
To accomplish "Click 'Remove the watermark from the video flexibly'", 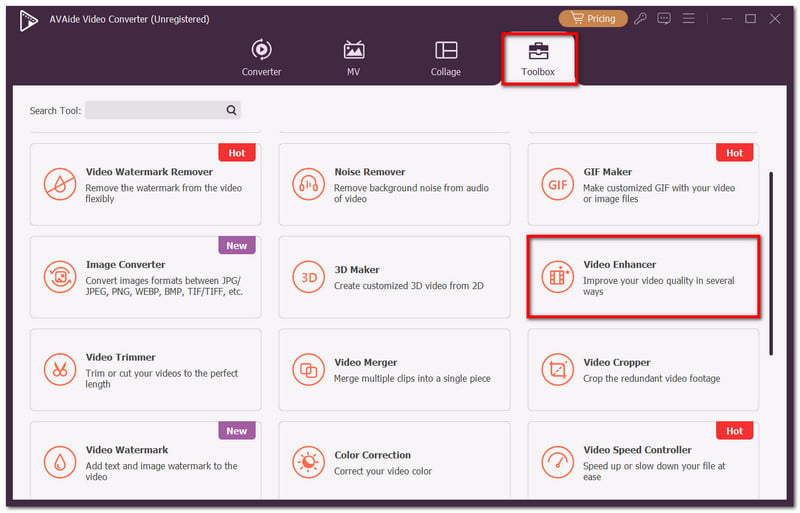I will 163,193.
